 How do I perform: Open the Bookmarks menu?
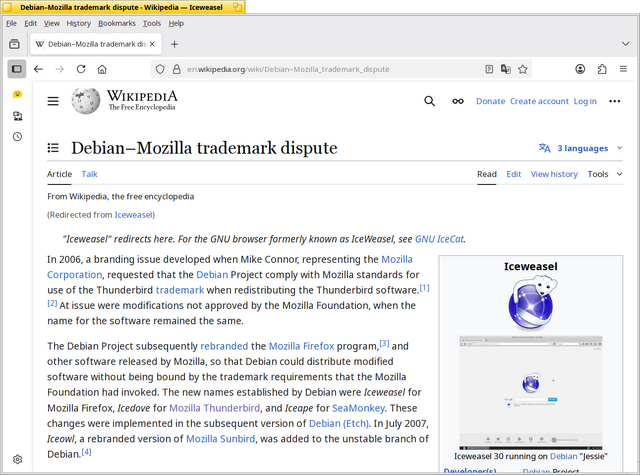(117, 24)
